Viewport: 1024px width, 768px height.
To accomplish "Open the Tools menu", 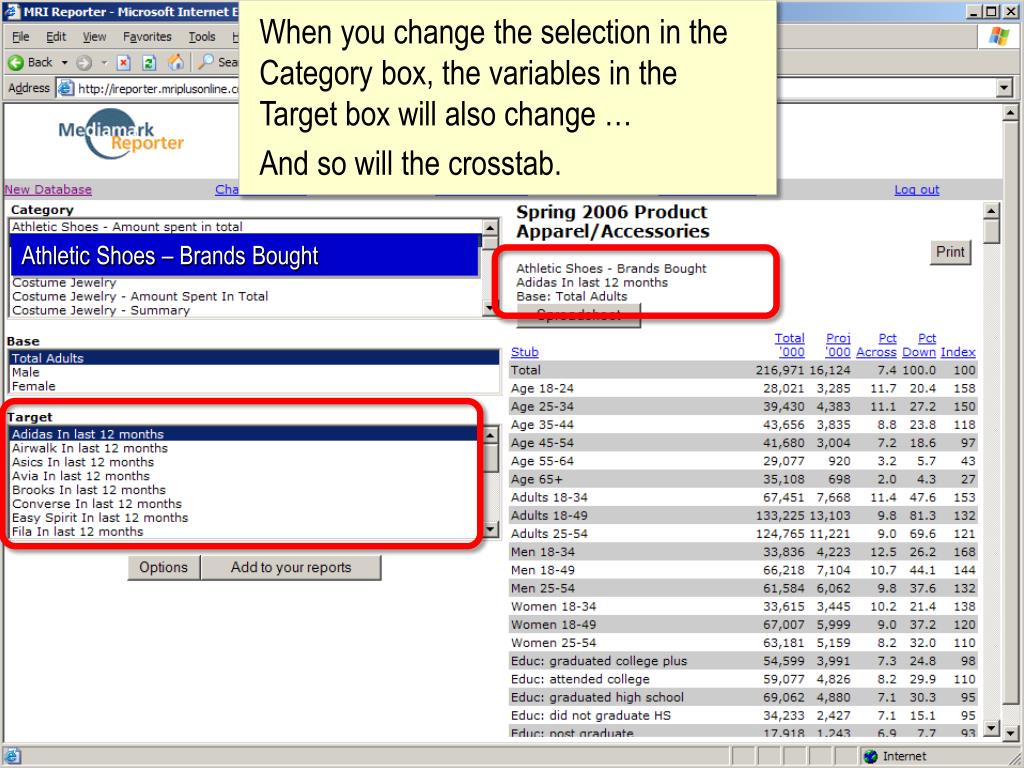I will (202, 37).
